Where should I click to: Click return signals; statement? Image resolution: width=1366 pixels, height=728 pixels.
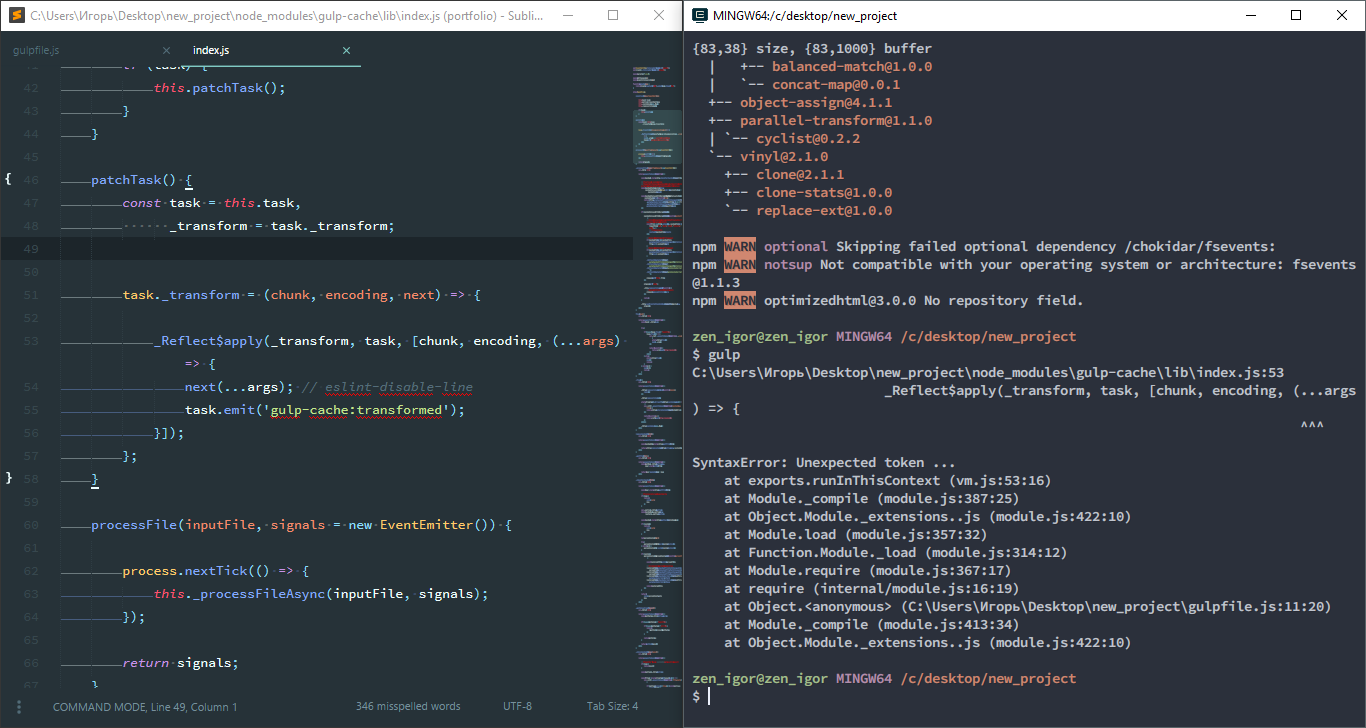point(180,663)
